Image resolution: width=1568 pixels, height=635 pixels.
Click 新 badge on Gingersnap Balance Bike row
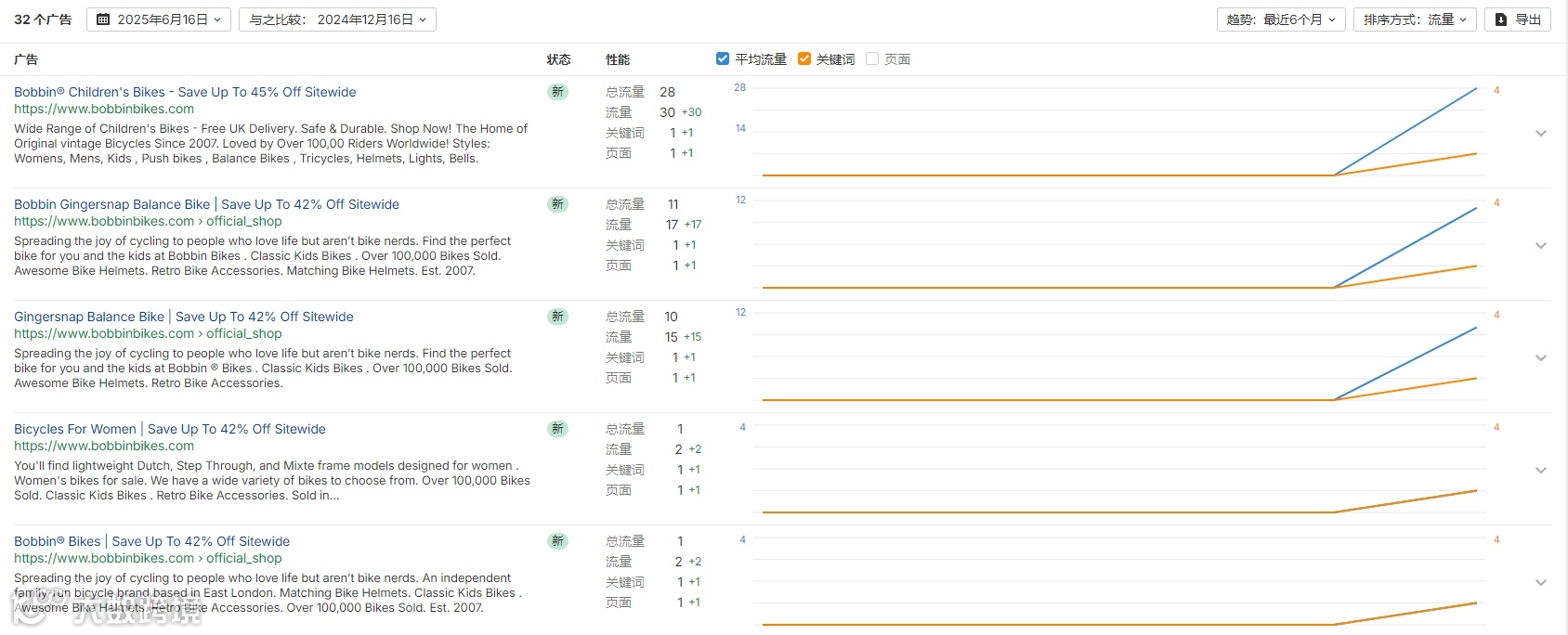[557, 317]
